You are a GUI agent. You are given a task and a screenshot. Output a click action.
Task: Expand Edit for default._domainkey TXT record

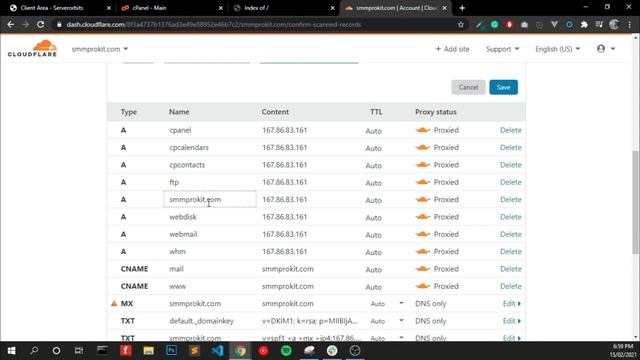(x=511, y=321)
